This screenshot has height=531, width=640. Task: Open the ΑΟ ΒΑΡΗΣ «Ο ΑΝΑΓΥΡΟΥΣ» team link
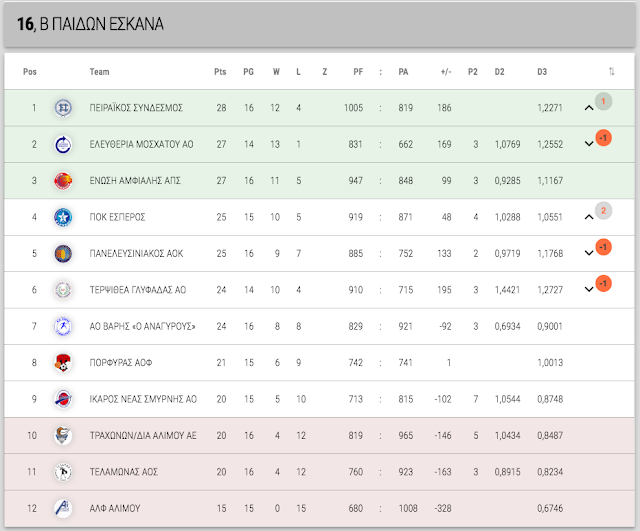pyautogui.click(x=142, y=327)
